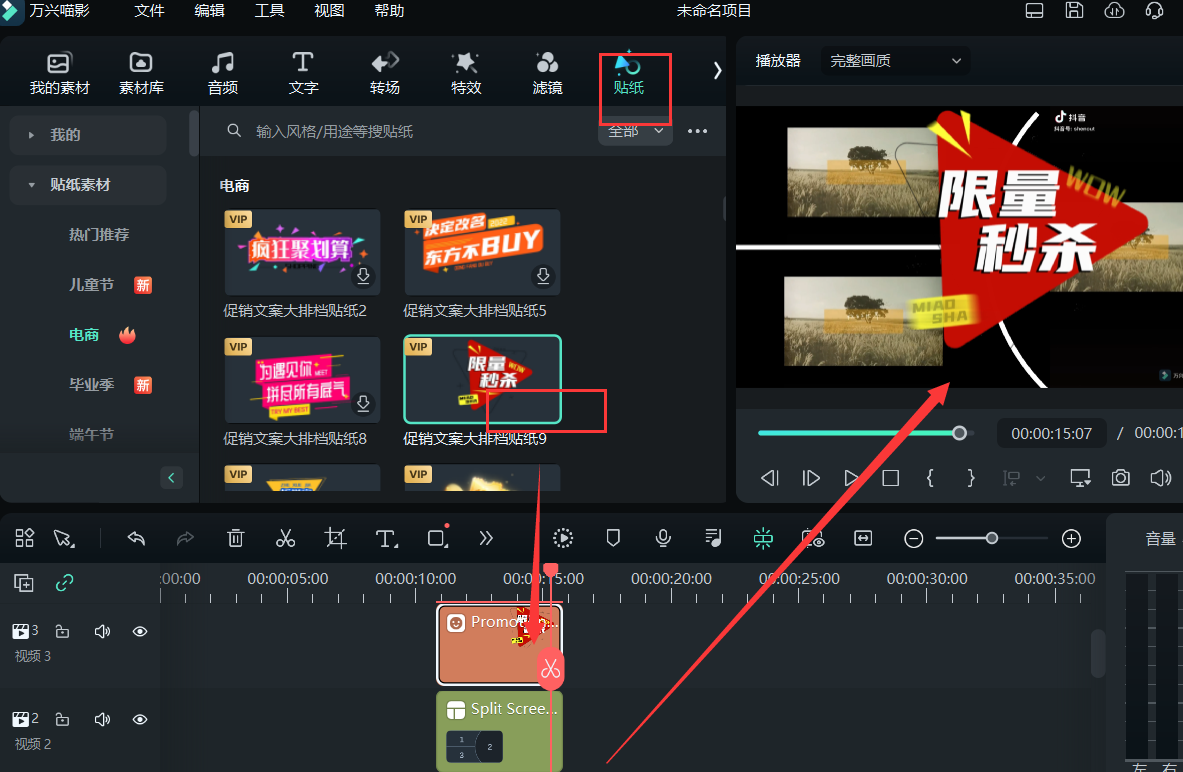Open the 编辑 menu

209,11
